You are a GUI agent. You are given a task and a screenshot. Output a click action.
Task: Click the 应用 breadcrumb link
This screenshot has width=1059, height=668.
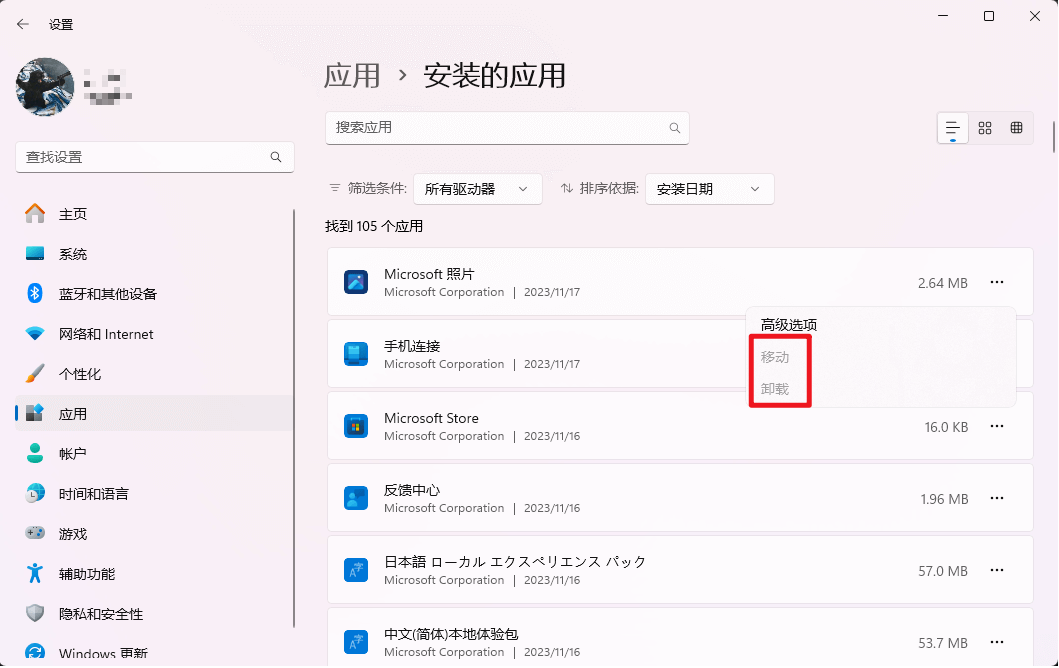tap(352, 75)
